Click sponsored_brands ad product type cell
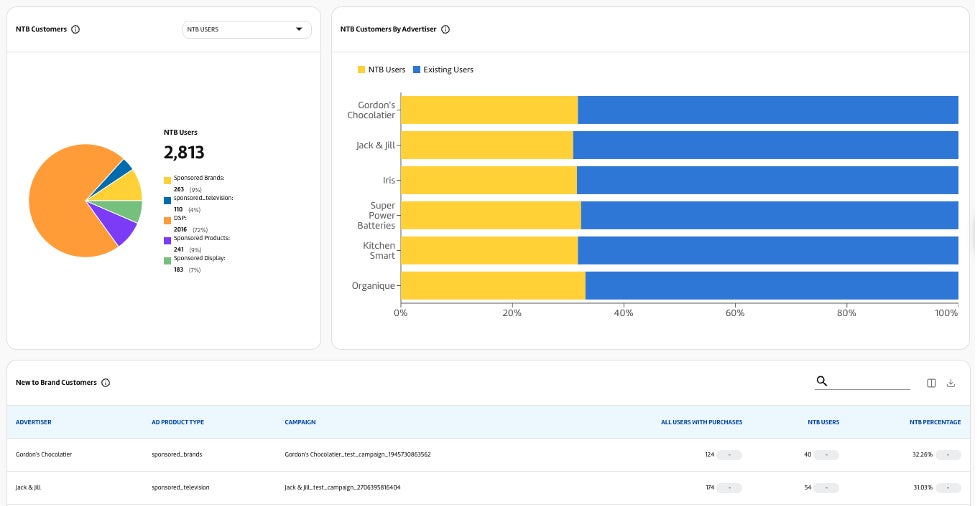Image resolution: width=977 pixels, height=506 pixels. pyautogui.click(x=177, y=455)
